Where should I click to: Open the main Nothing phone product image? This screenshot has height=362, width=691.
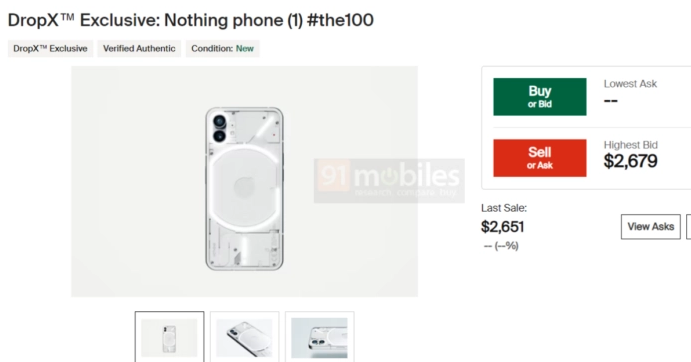(245, 181)
